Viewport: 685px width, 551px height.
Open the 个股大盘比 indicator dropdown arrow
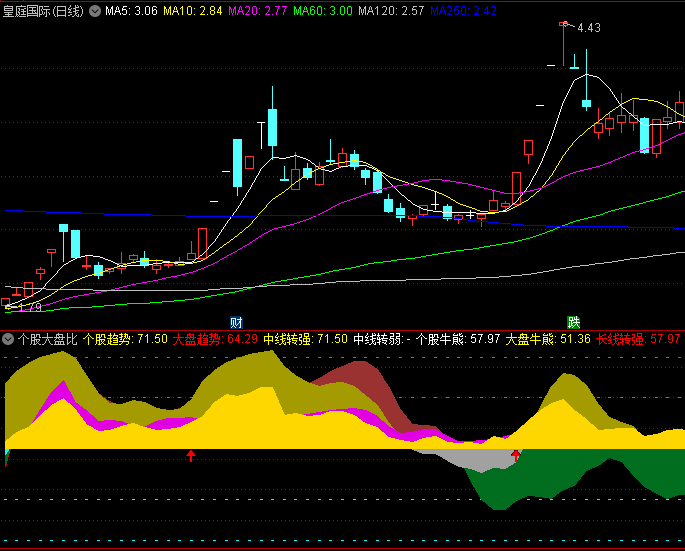(8, 339)
